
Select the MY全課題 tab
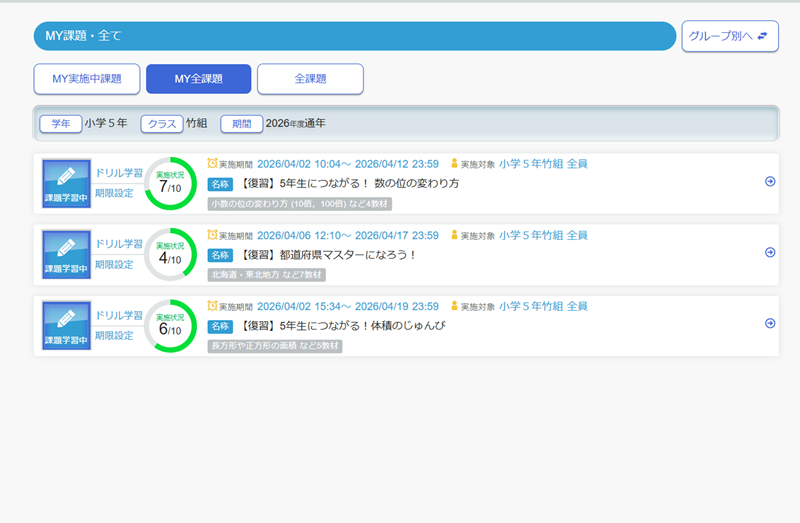198,79
